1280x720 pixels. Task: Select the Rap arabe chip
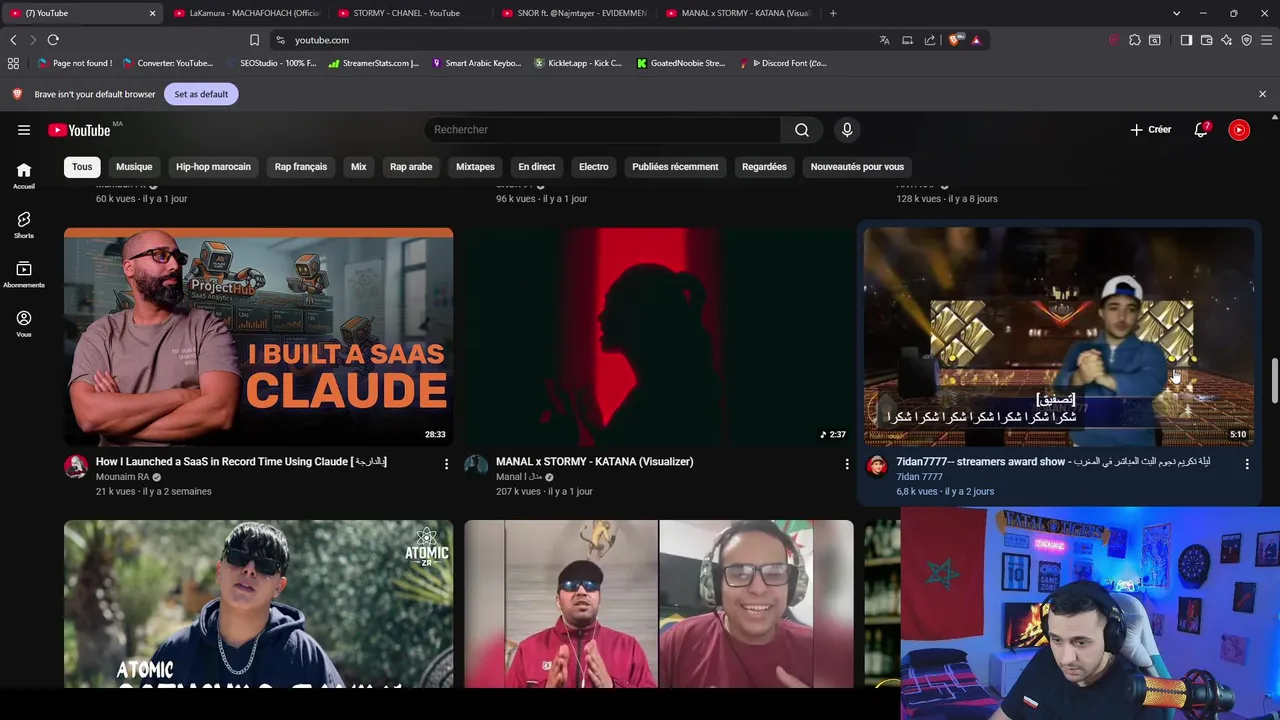pyautogui.click(x=411, y=167)
